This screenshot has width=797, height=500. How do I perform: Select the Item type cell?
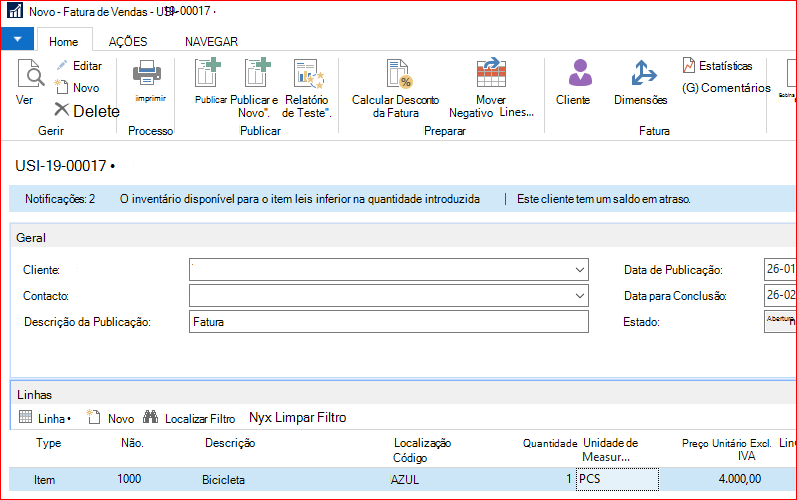pos(45,480)
